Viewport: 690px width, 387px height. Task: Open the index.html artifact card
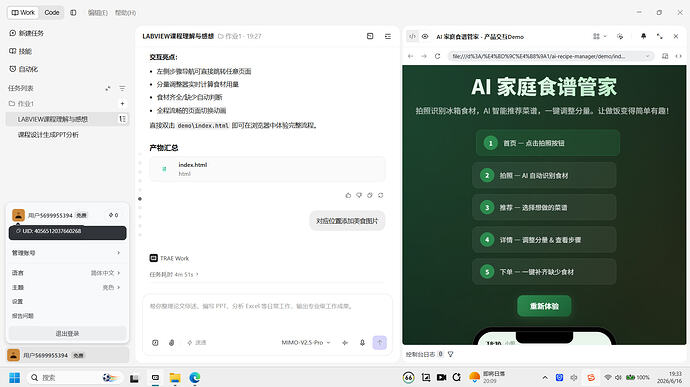tap(267, 169)
